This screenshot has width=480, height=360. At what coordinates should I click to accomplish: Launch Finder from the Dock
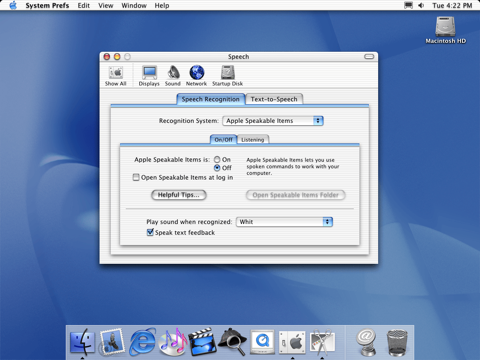pos(82,342)
